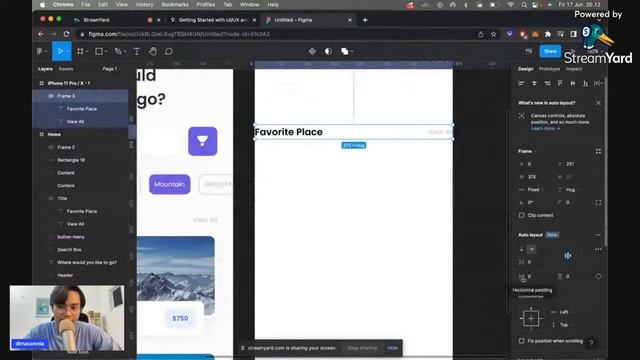Open the Page 1 dropdown
This screenshot has width=640, height=360.
click(111, 69)
